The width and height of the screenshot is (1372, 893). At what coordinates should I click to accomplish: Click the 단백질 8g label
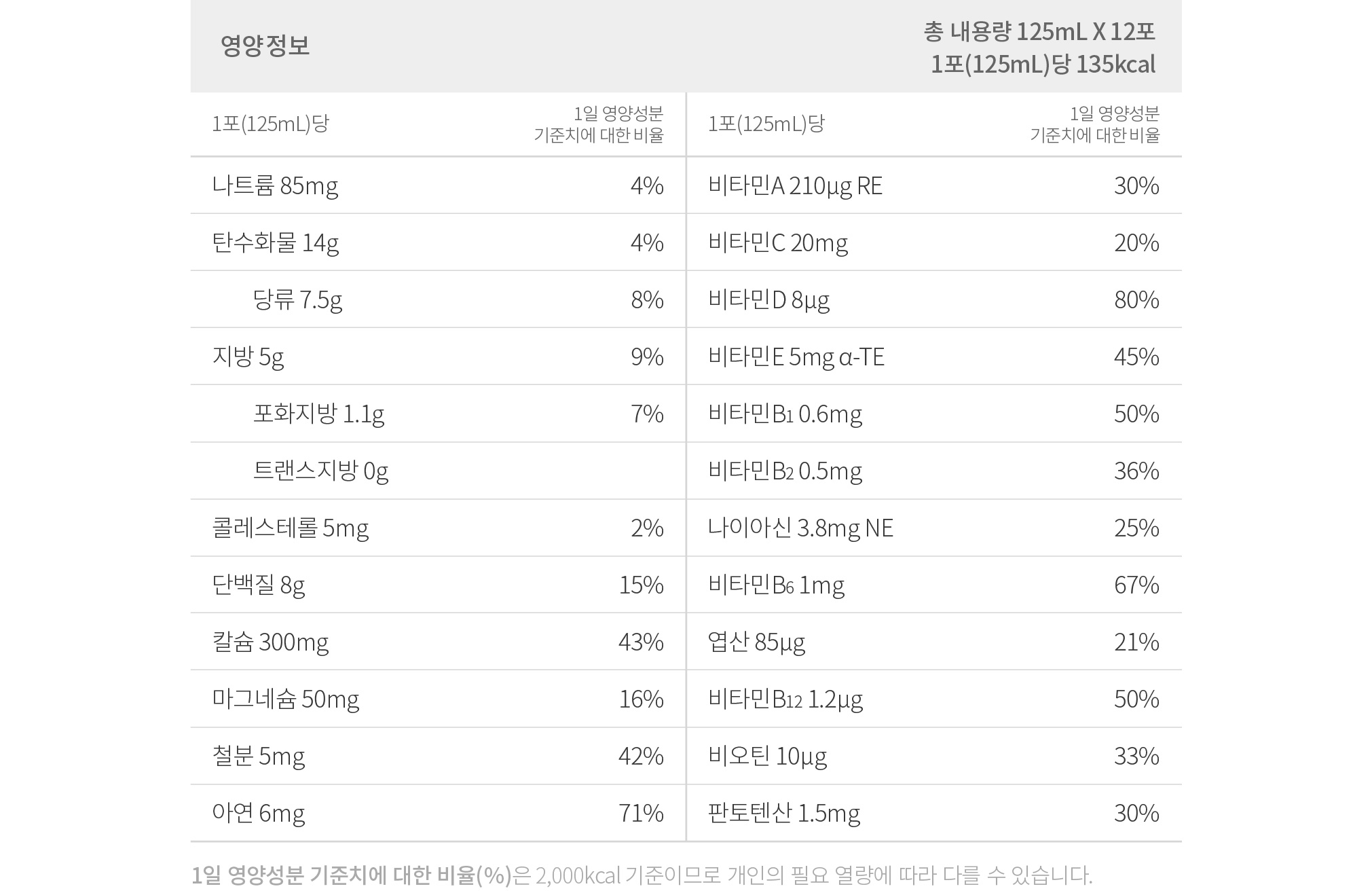click(x=259, y=585)
